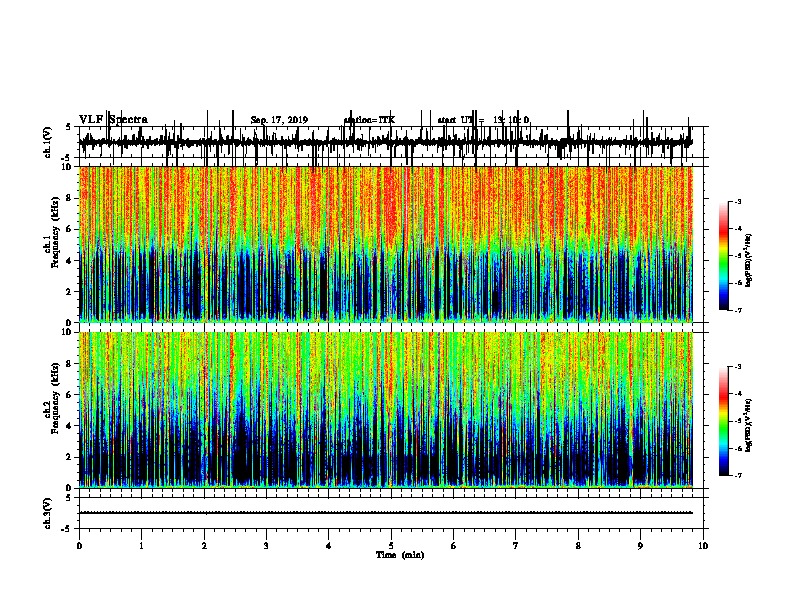792x612 pixels.
Task: Click the "6" kHz tick of the ch.2 spectrogram
Action: pos(69,395)
